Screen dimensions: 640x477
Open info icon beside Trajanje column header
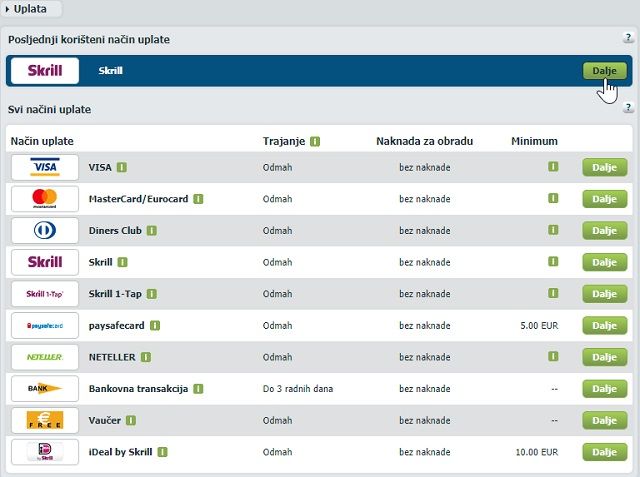pyautogui.click(x=315, y=141)
